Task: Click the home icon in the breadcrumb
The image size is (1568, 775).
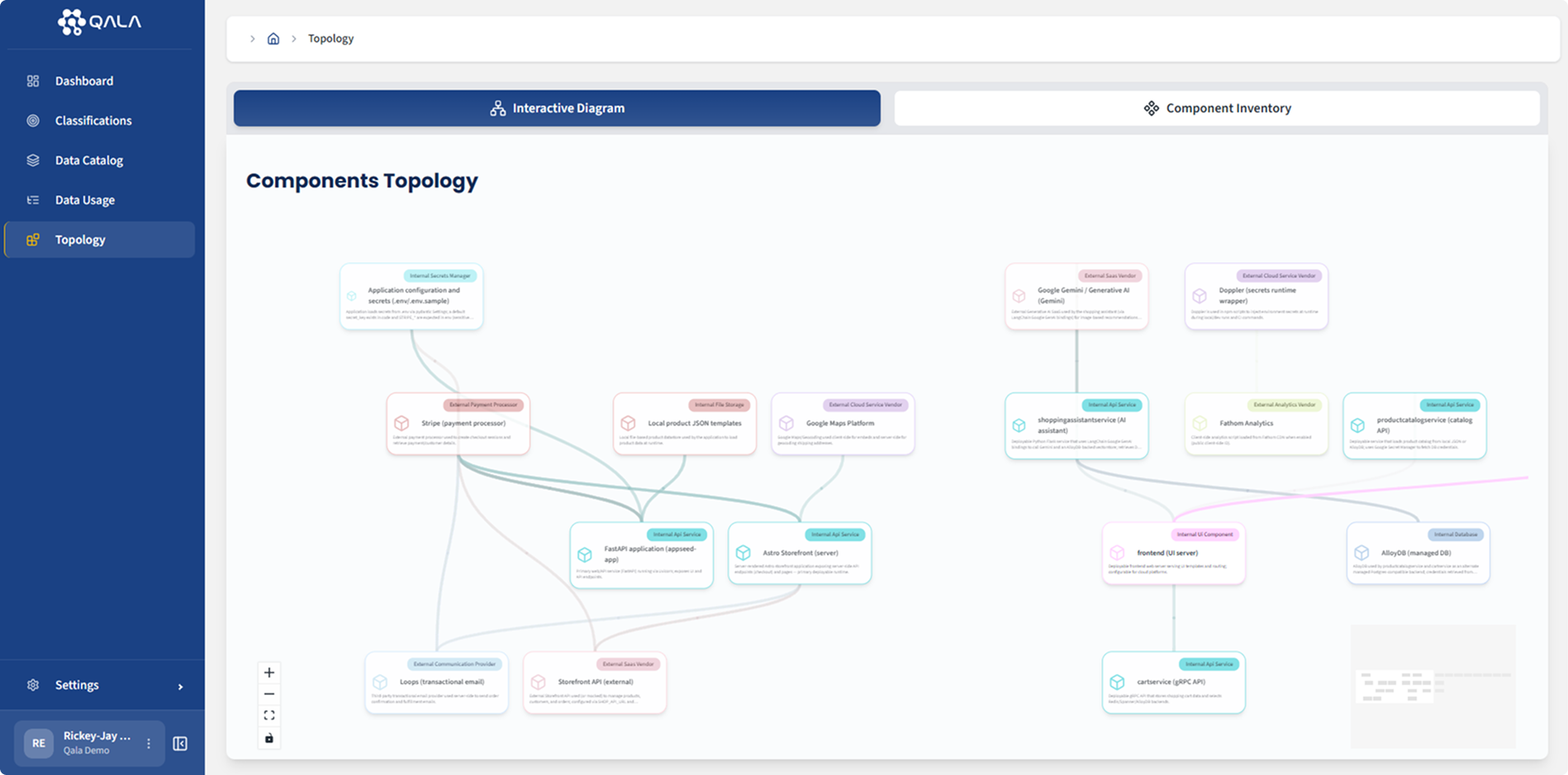Action: (x=273, y=38)
